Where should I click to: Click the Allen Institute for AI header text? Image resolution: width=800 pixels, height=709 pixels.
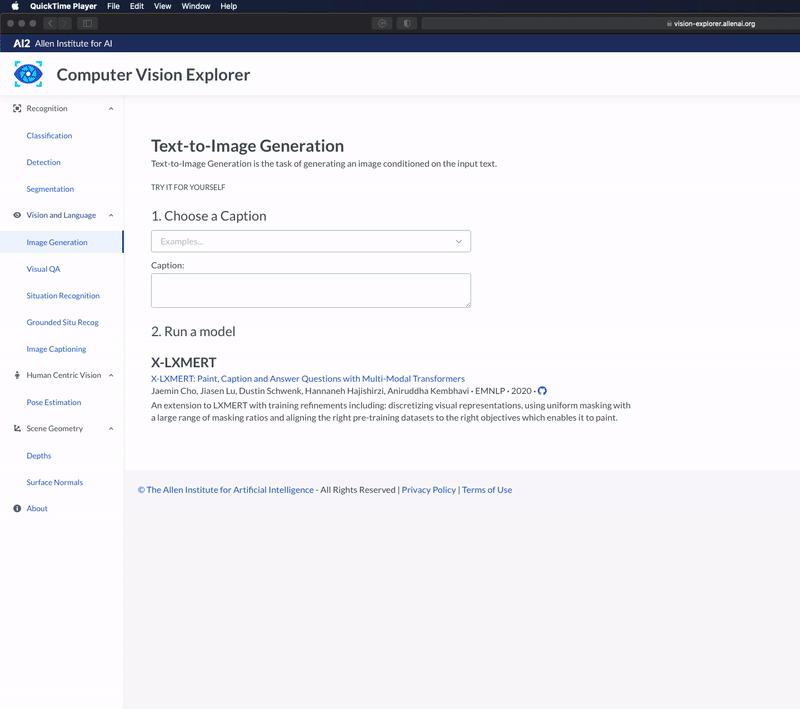[73, 43]
